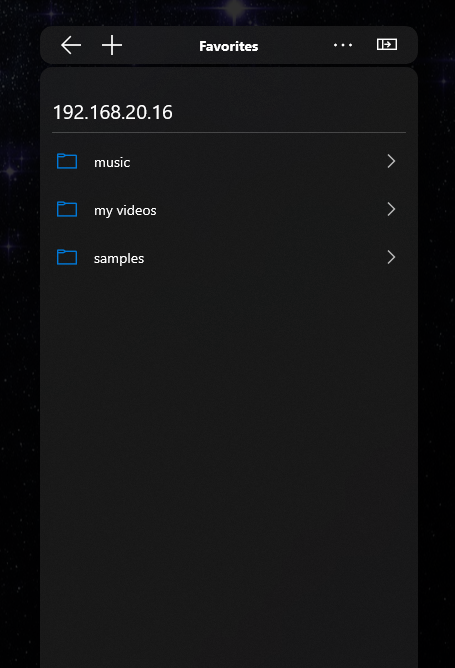The image size is (455, 668).
Task: Expand the samples folder chevron
Action: point(391,257)
